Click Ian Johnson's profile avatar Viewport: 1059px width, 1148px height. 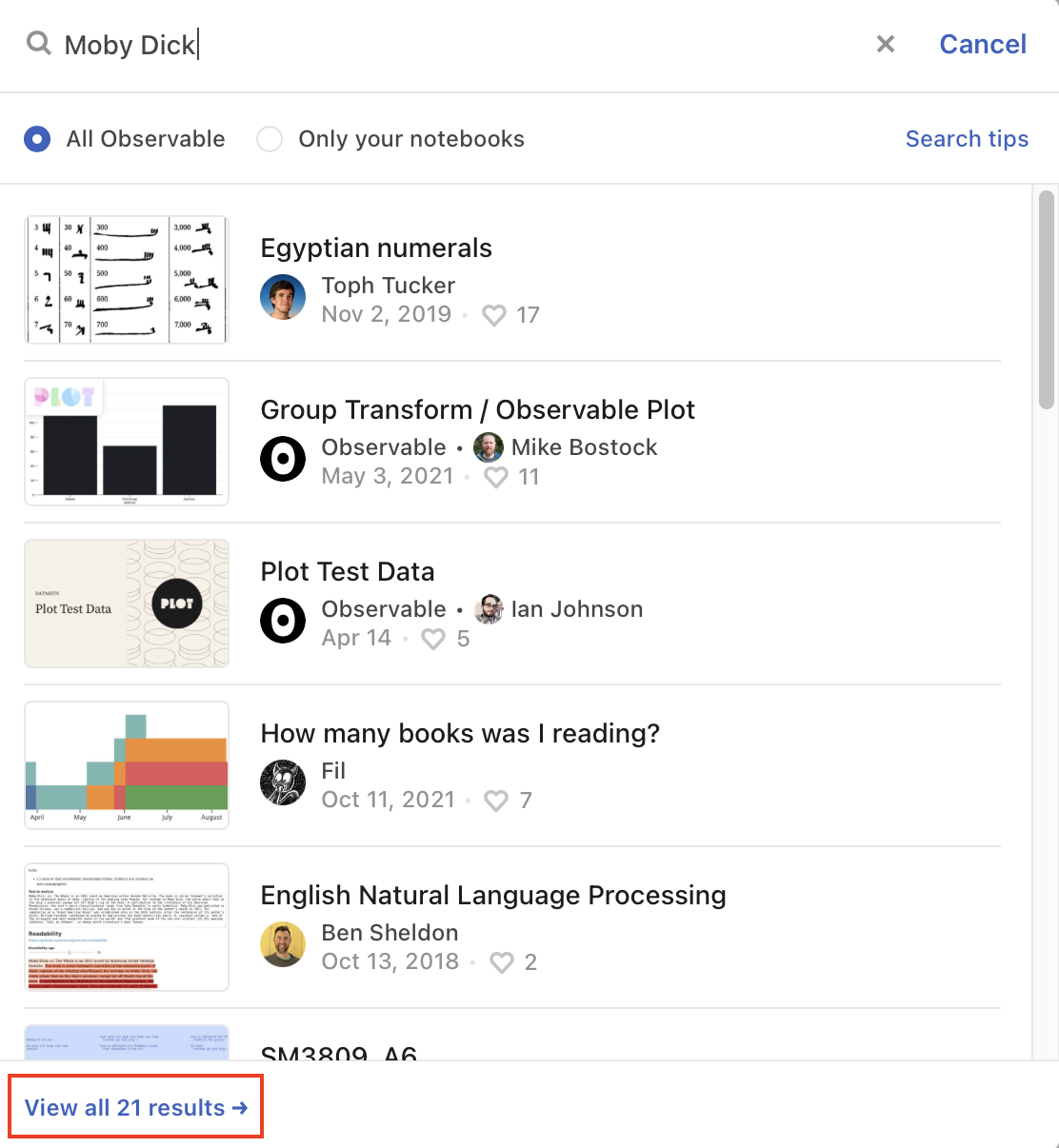coord(488,609)
